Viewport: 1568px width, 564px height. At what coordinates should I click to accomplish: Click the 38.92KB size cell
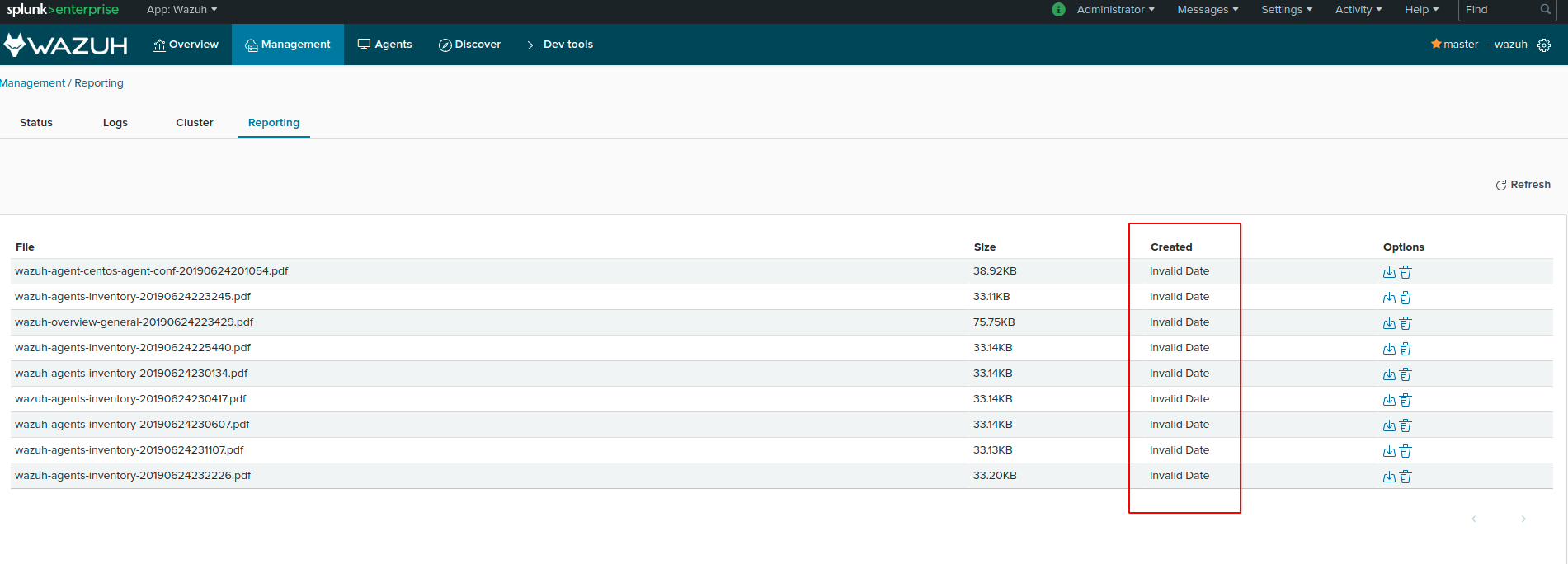(x=995, y=271)
